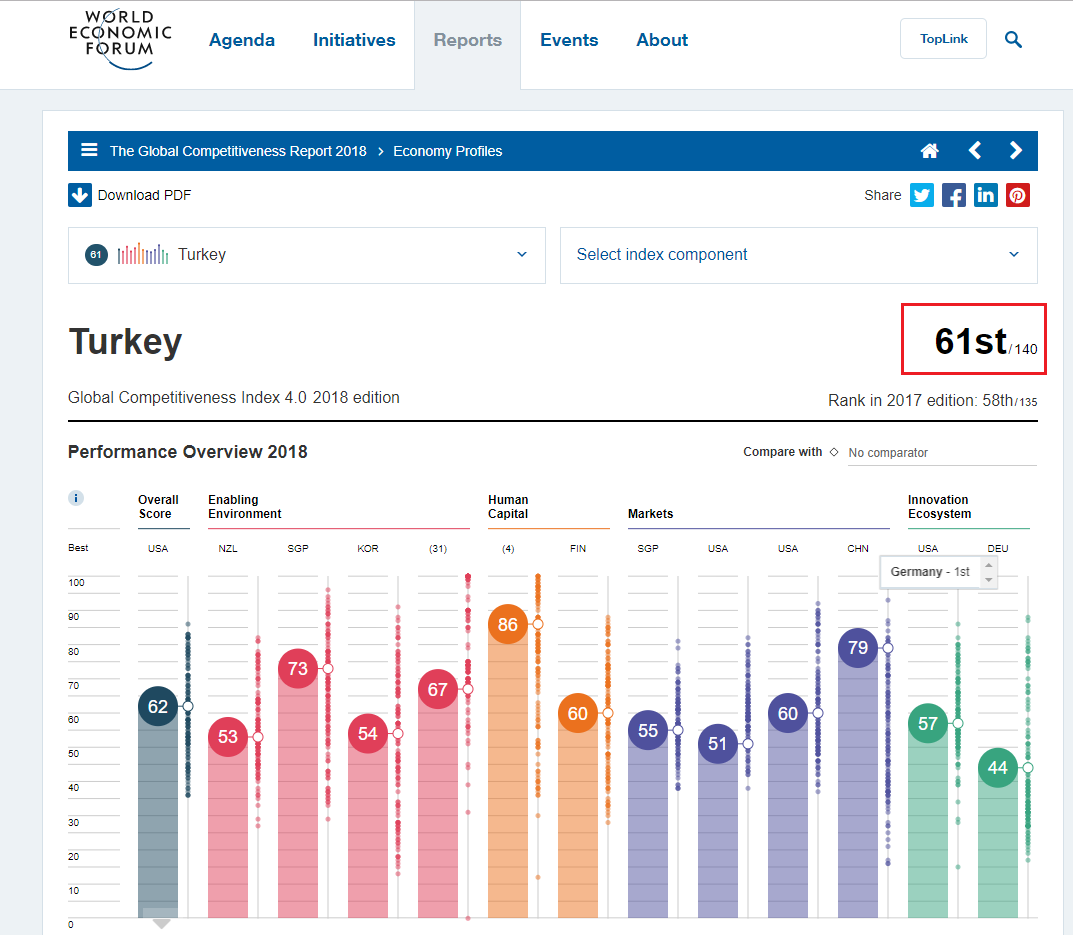
Task: Click the purple 51 score circle
Action: tap(718, 743)
